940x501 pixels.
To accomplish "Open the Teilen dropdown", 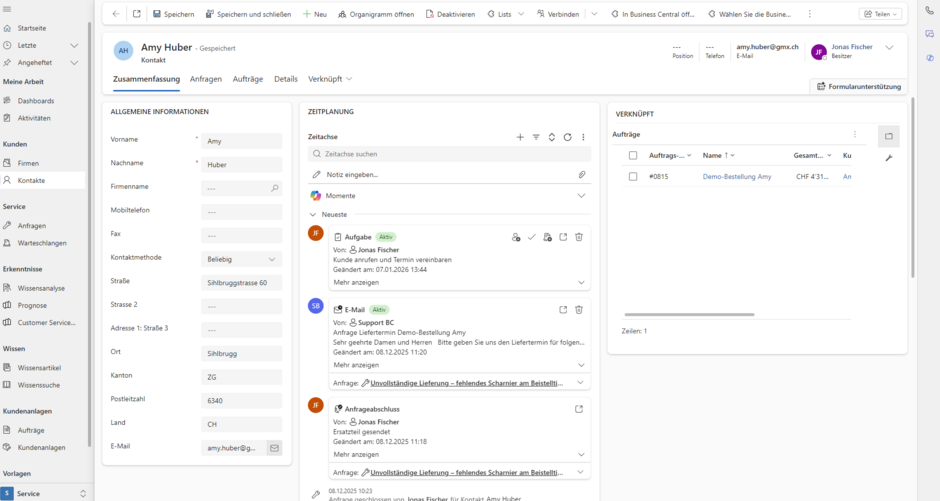I will coord(880,14).
